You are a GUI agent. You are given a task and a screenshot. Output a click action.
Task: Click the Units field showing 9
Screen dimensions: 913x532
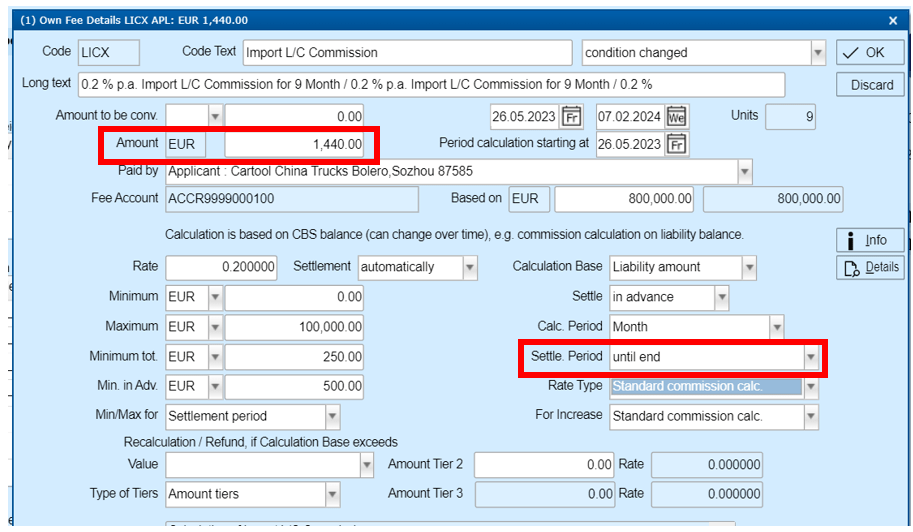coord(790,116)
